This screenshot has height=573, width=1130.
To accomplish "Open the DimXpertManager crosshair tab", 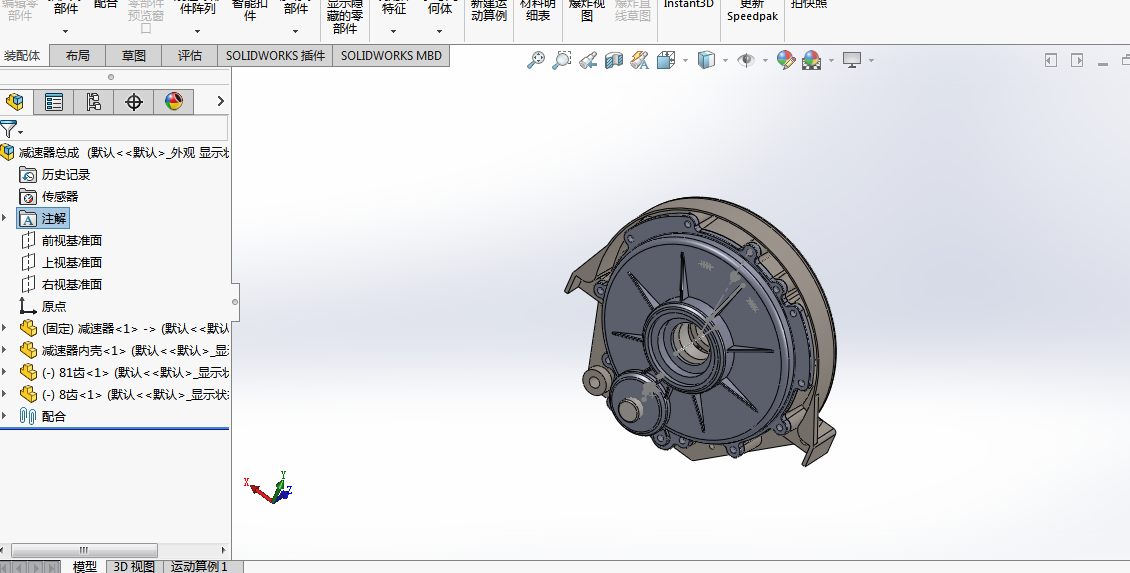I will tap(134, 102).
